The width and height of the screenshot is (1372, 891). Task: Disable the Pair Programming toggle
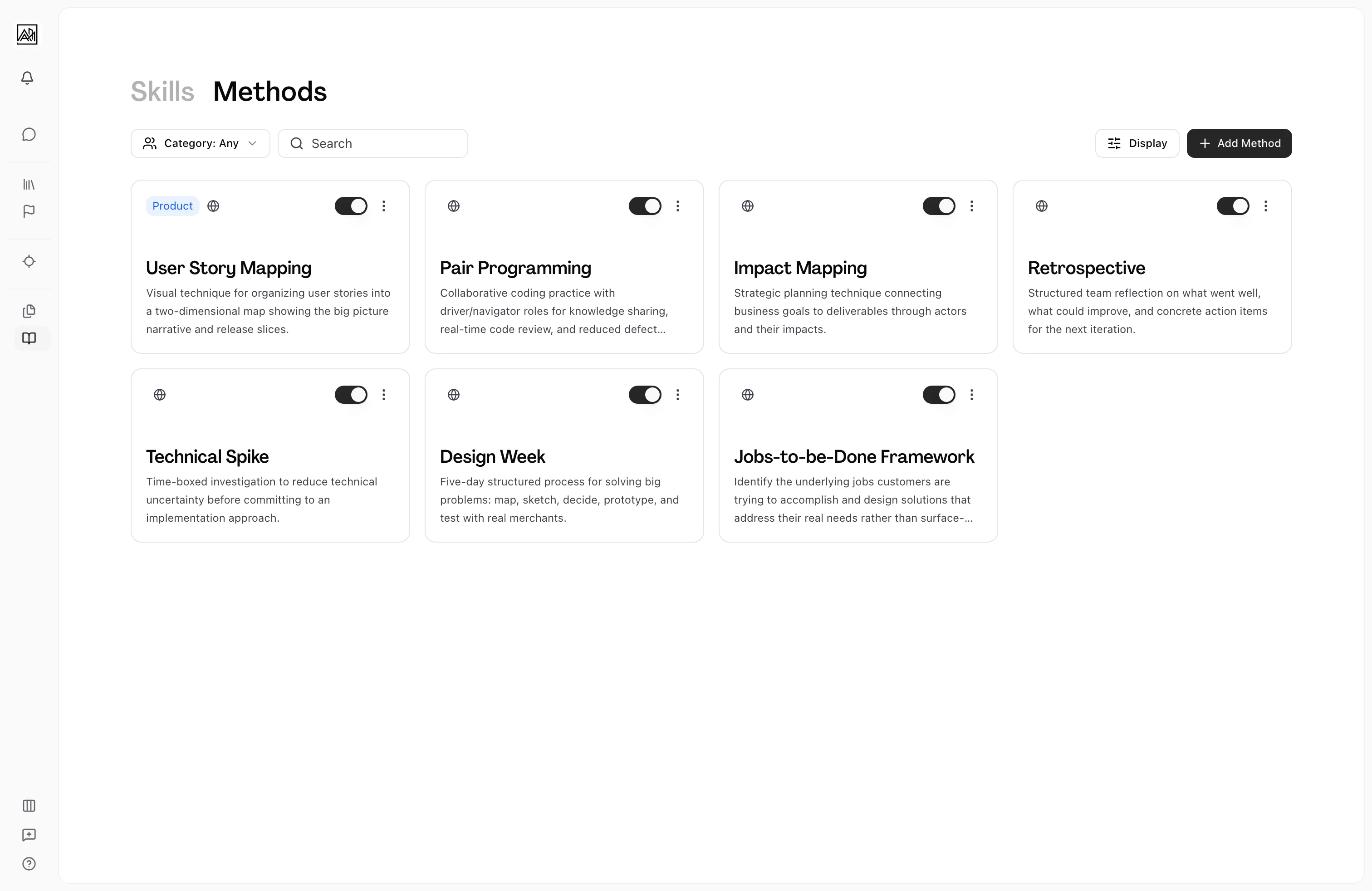(645, 206)
